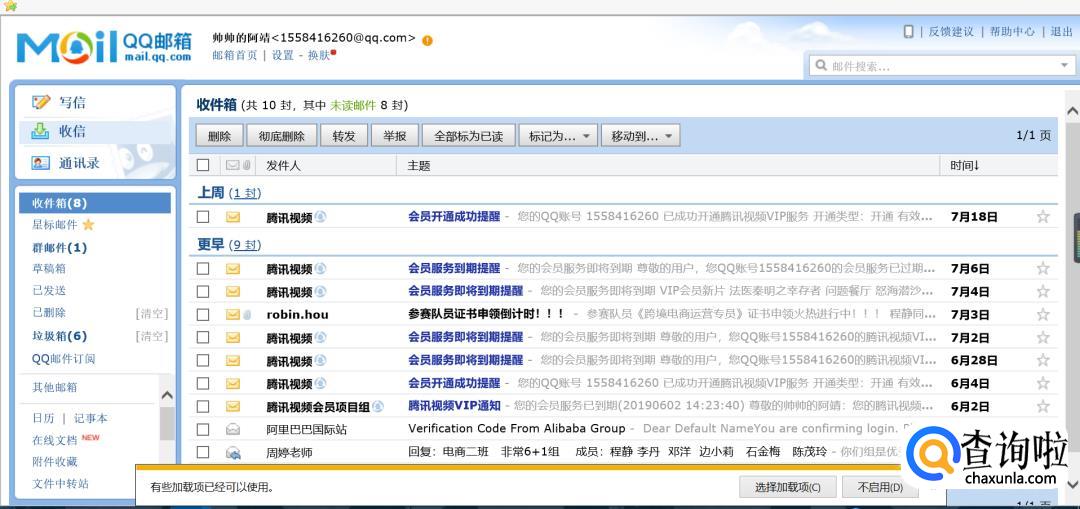Sort by the 时间 column header
This screenshot has height=509, width=1080.
(x=964, y=165)
